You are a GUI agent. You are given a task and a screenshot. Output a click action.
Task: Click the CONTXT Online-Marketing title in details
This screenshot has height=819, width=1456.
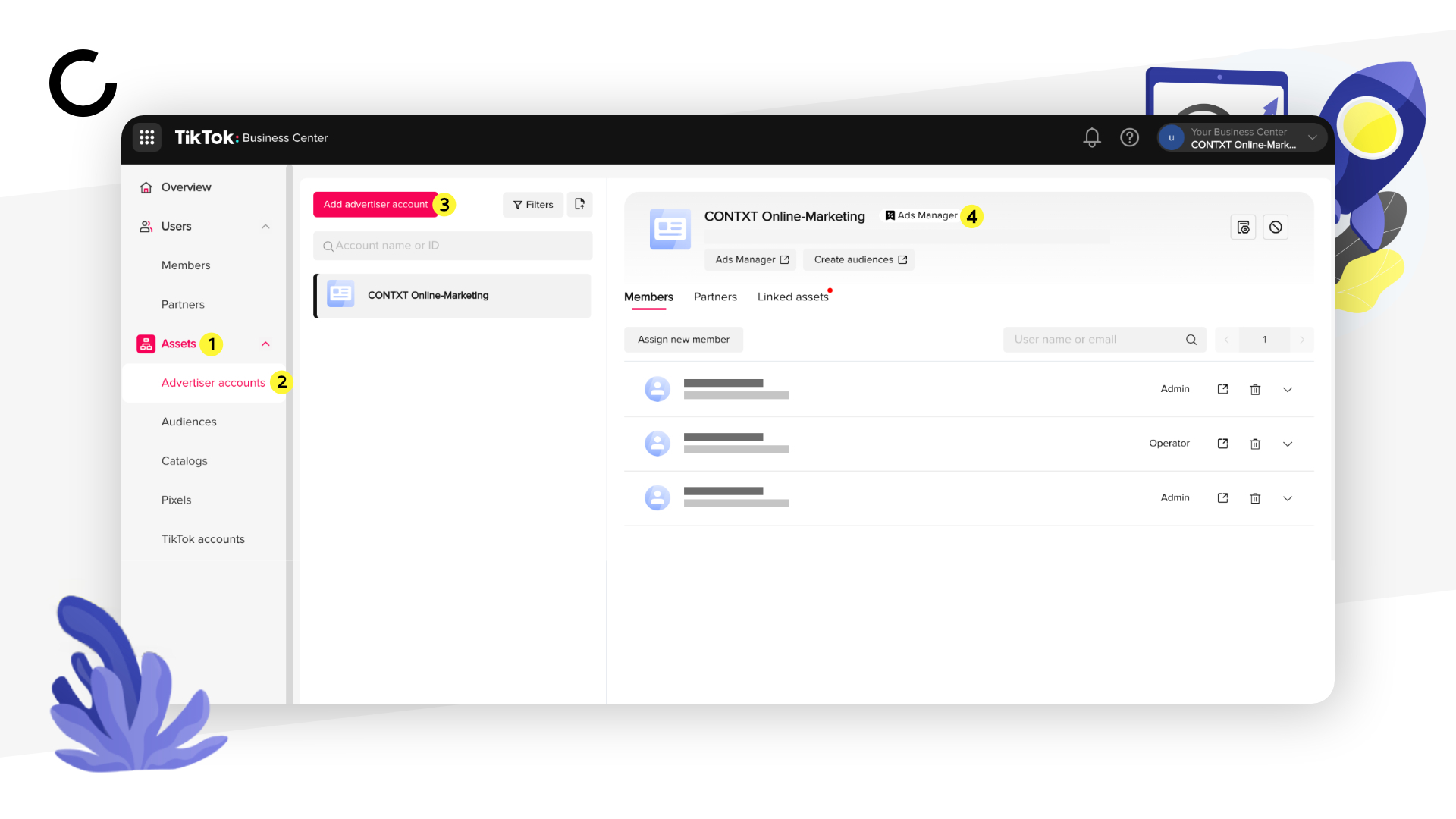tap(784, 217)
